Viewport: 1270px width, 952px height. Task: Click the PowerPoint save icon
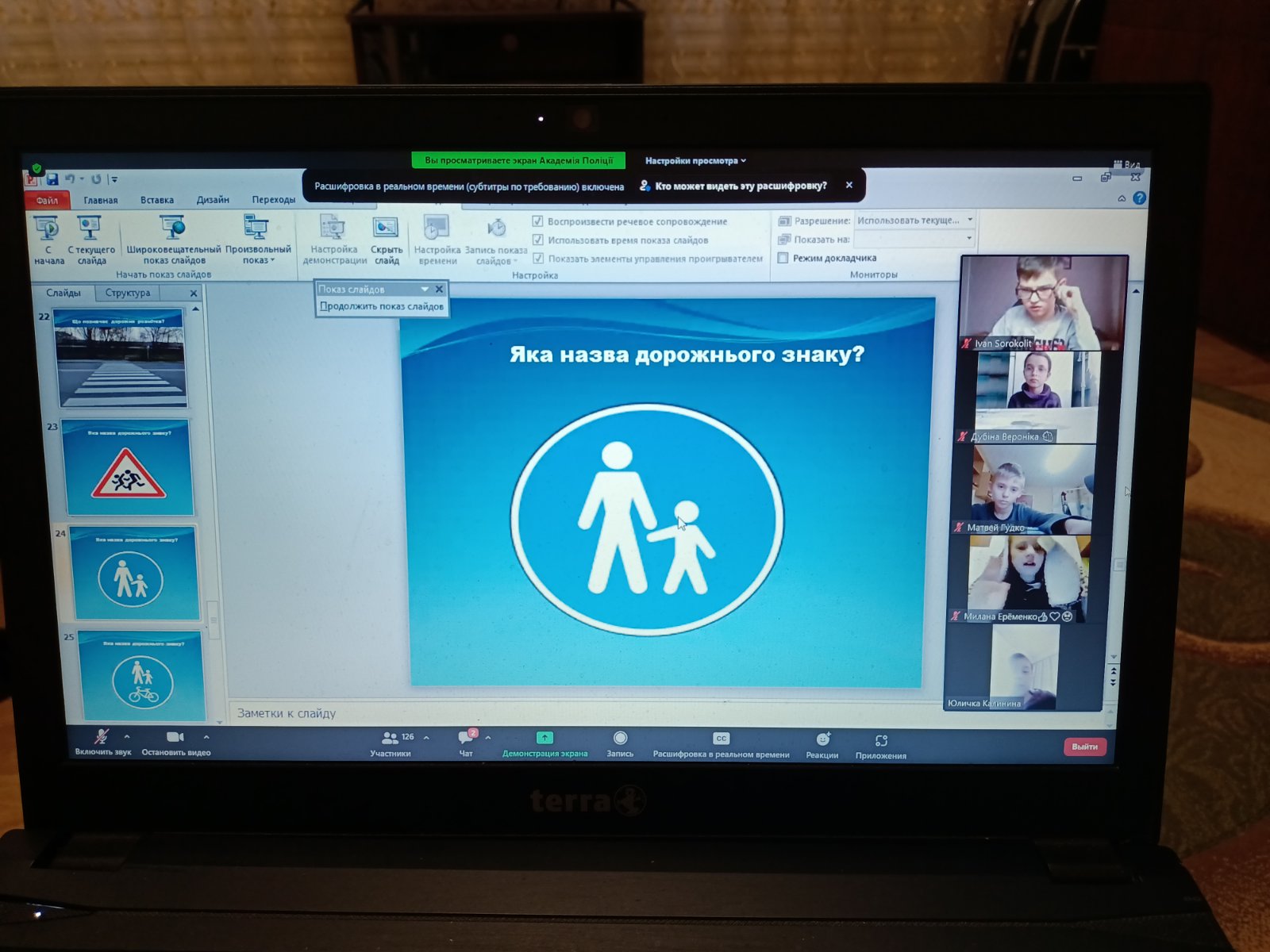52,179
